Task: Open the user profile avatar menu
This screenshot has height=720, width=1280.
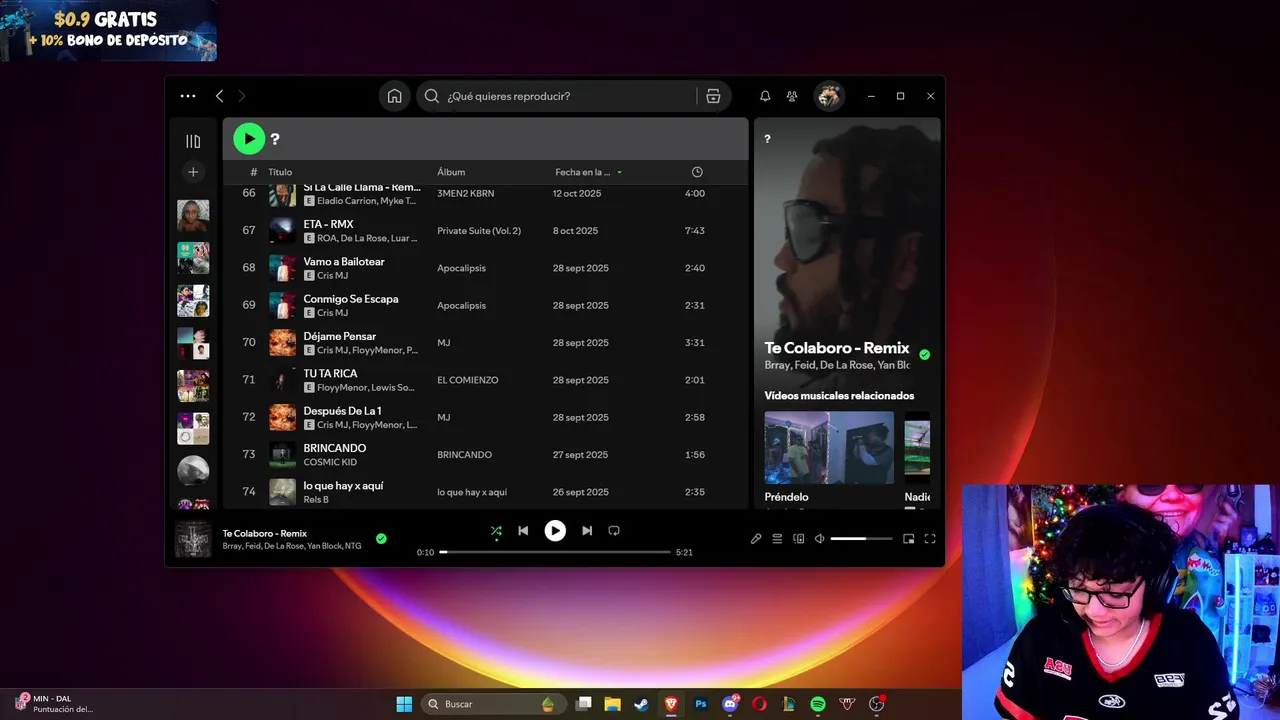Action: click(x=829, y=96)
